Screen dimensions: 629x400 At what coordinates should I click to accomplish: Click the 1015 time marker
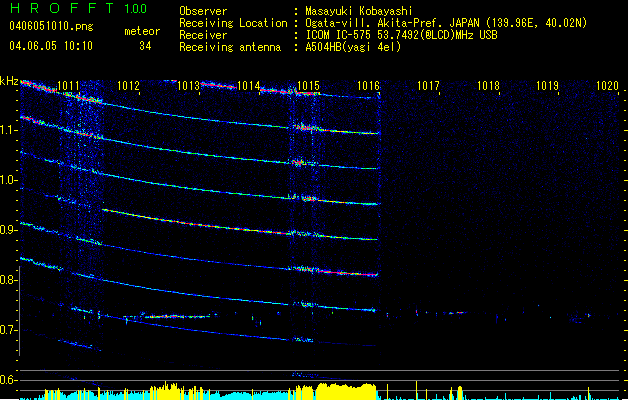308,87
